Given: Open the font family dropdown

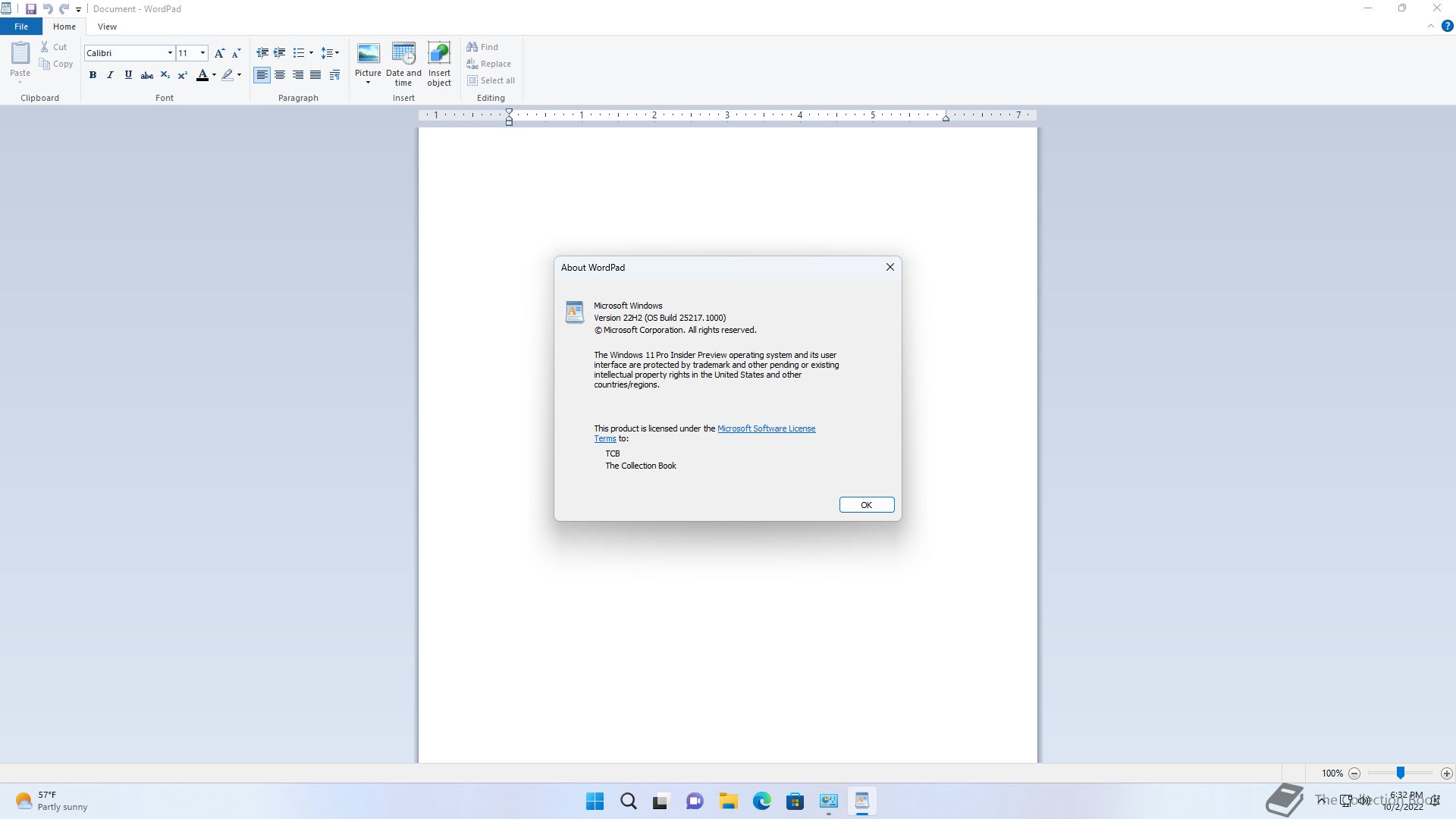Looking at the screenshot, I should pyautogui.click(x=170, y=53).
